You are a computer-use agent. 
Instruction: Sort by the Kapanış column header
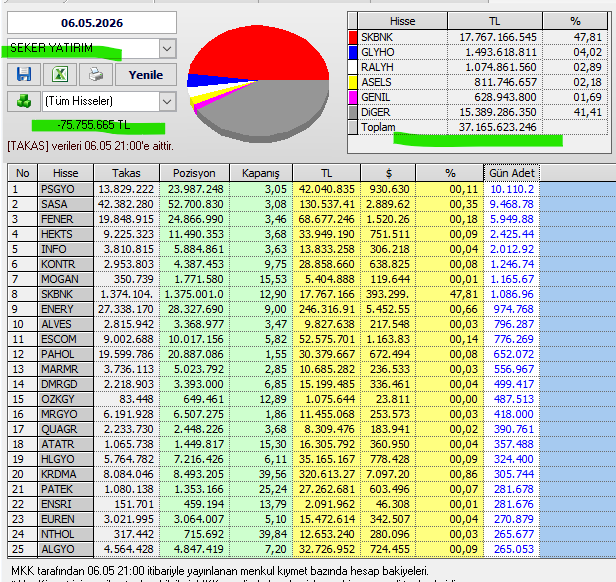point(260,173)
